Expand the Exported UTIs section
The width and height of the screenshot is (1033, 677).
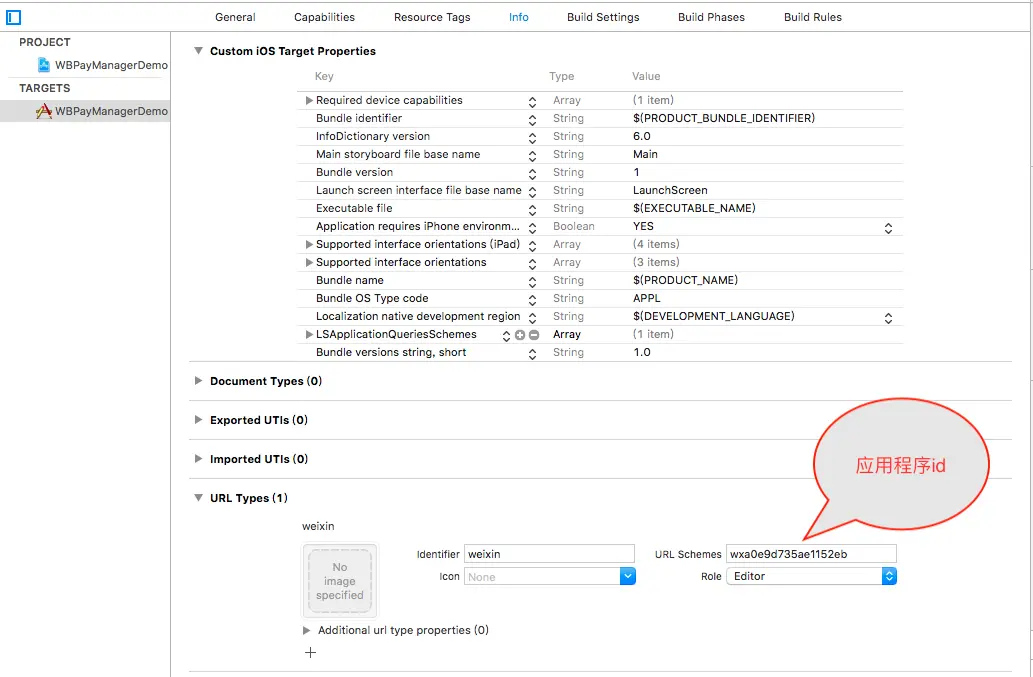[x=198, y=420]
